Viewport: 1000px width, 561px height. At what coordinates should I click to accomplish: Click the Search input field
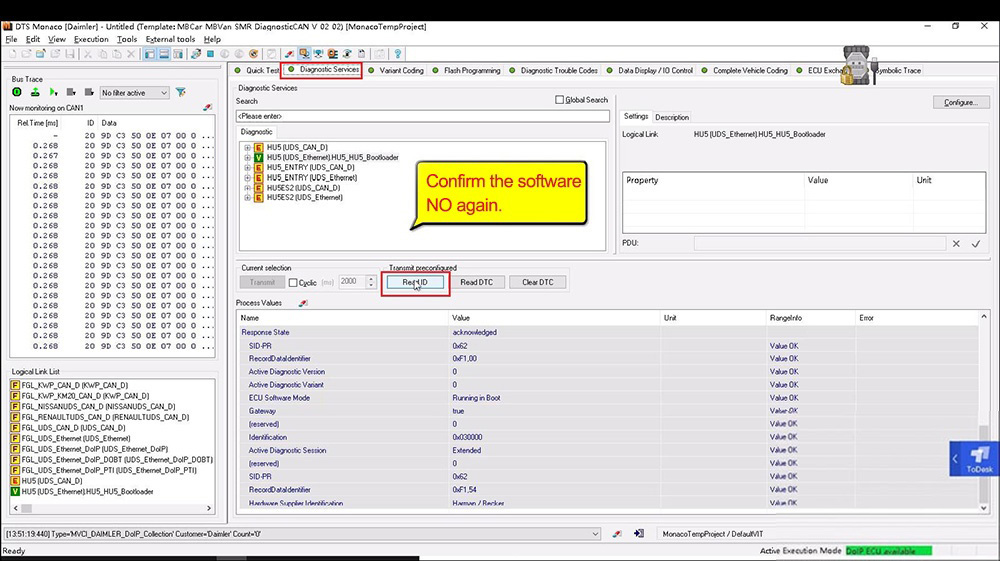[422, 116]
